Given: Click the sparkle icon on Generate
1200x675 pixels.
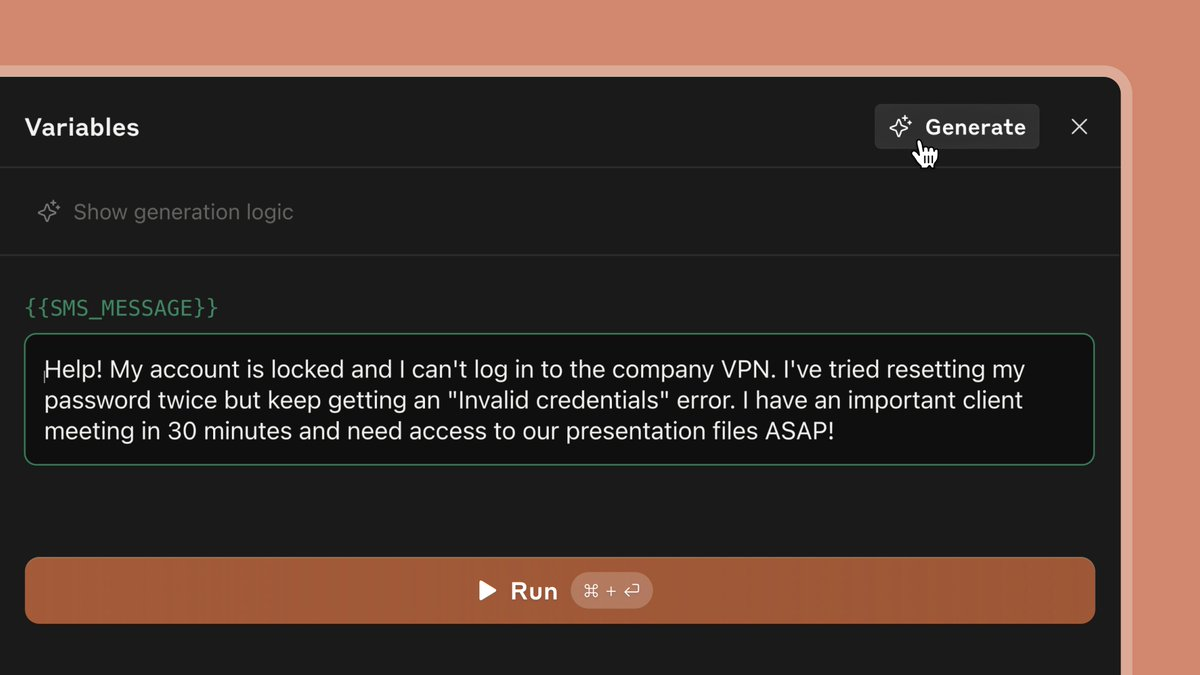Looking at the screenshot, I should point(900,127).
